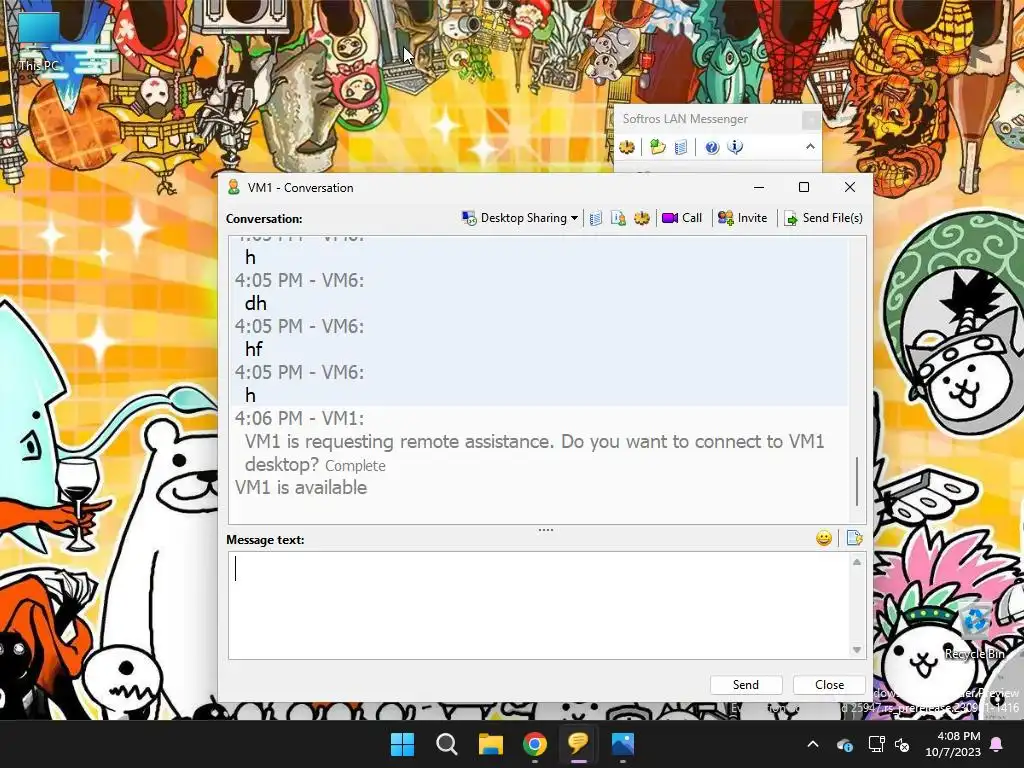The height and width of the screenshot is (768, 1024).
Task: Maximize the VM1 Conversation window
Action: 804,187
